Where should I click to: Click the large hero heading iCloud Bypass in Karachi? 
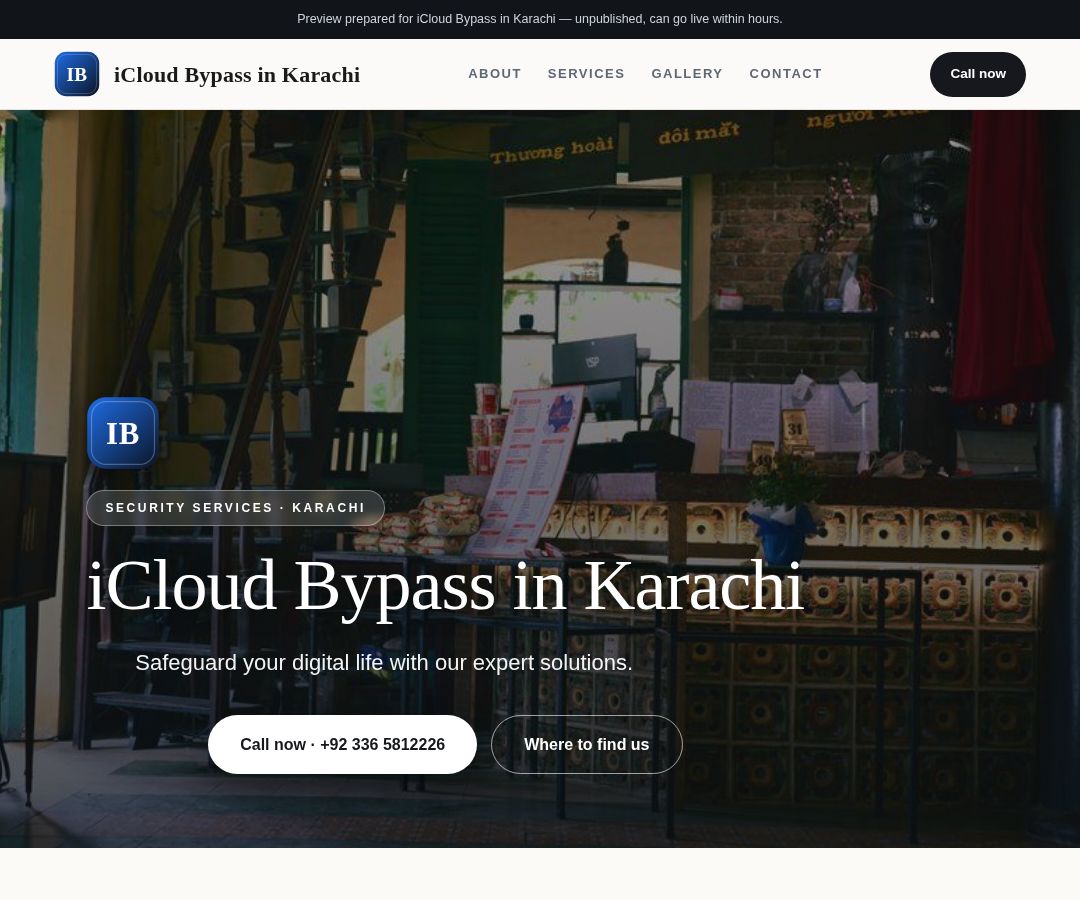tap(445, 587)
